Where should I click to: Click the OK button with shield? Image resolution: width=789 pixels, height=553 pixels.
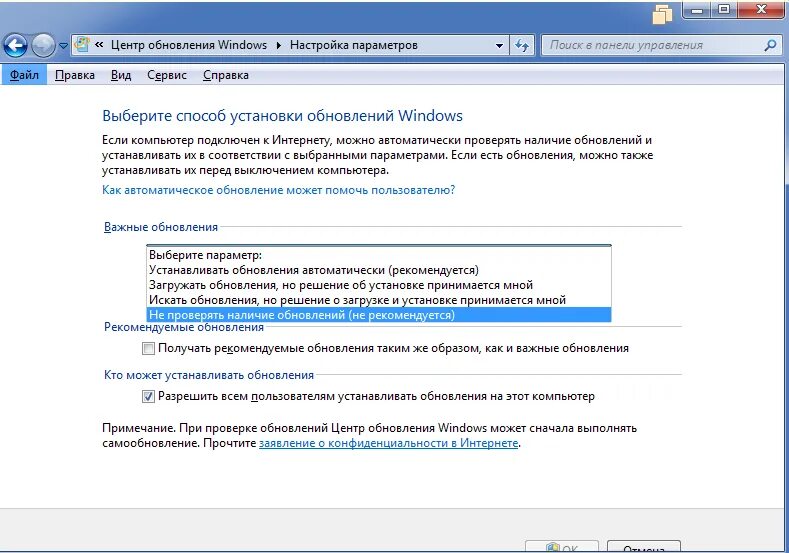[562, 547]
